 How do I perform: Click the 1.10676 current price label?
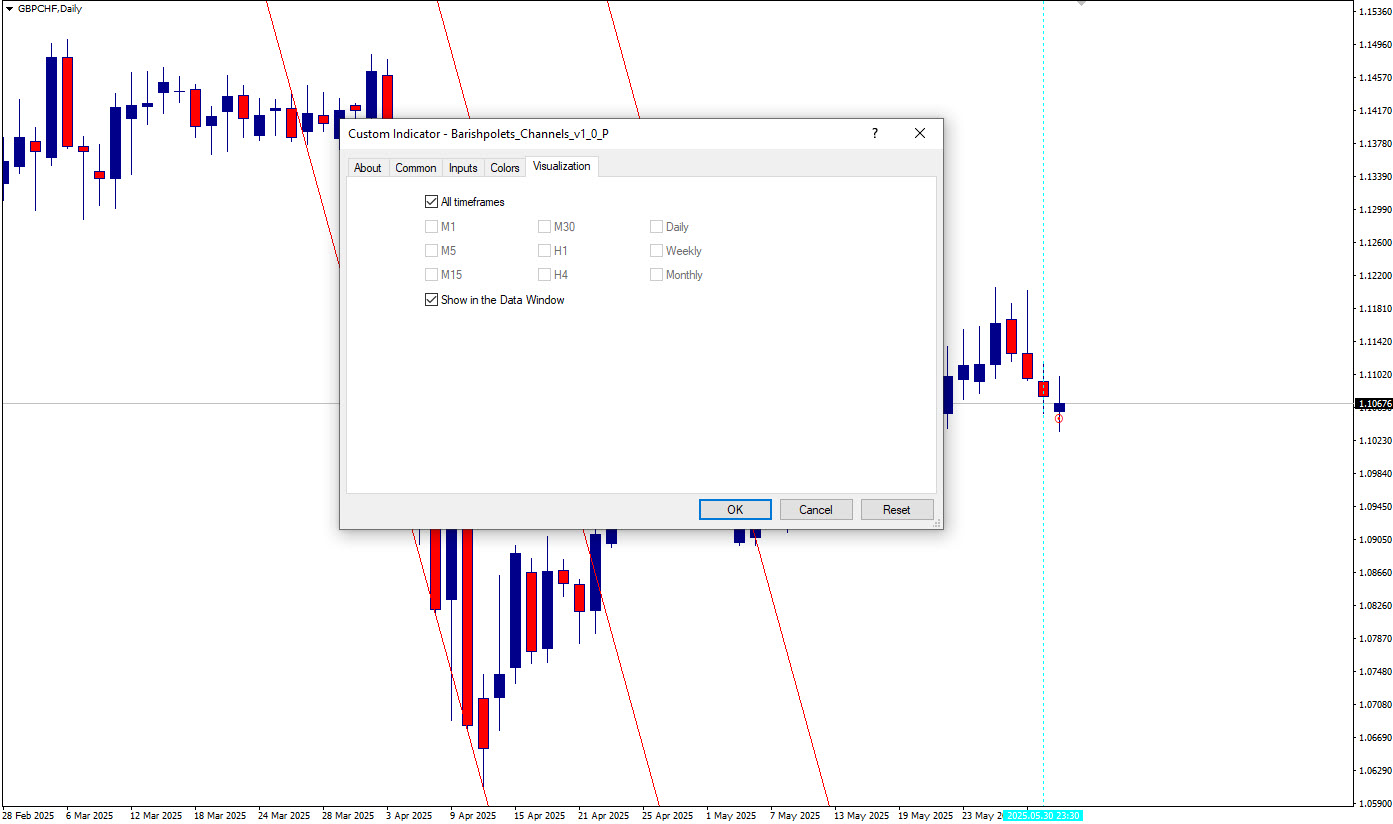click(x=1373, y=404)
